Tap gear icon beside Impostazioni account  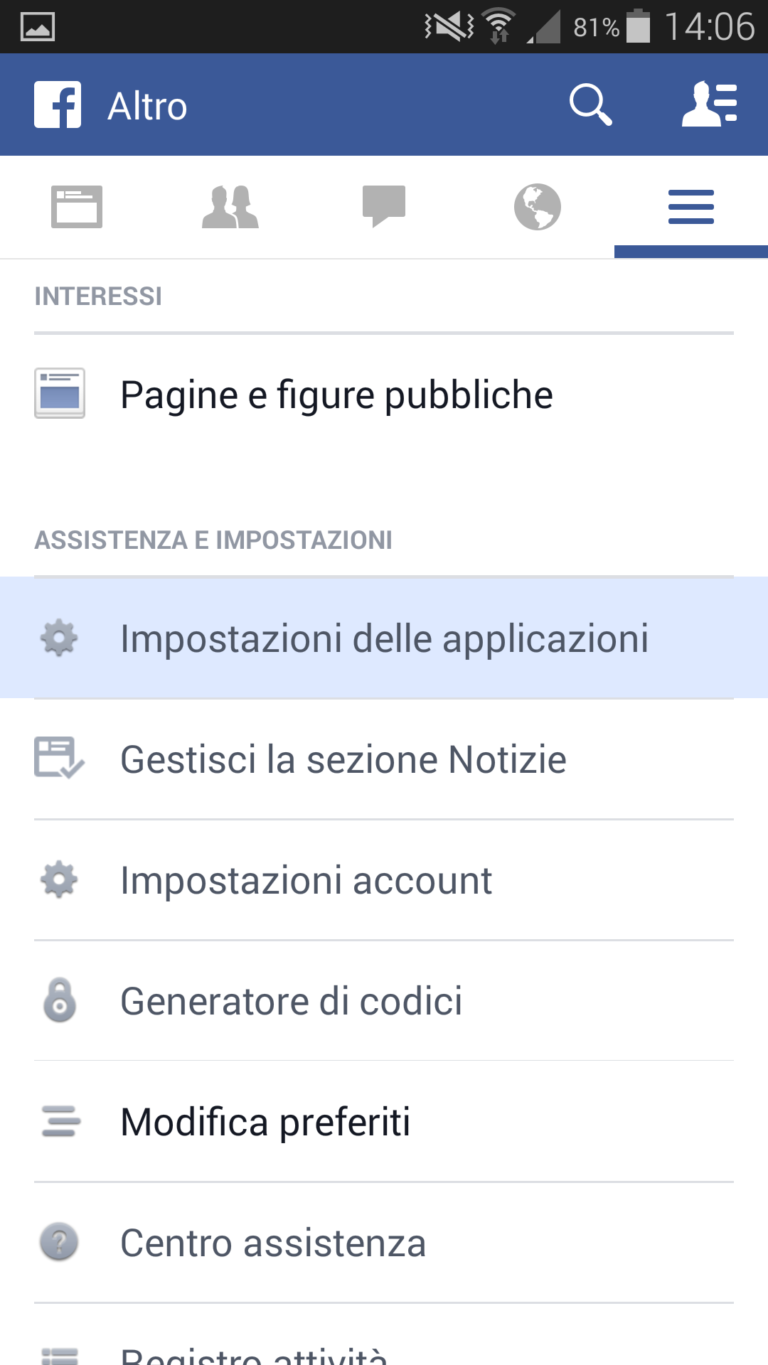59,880
